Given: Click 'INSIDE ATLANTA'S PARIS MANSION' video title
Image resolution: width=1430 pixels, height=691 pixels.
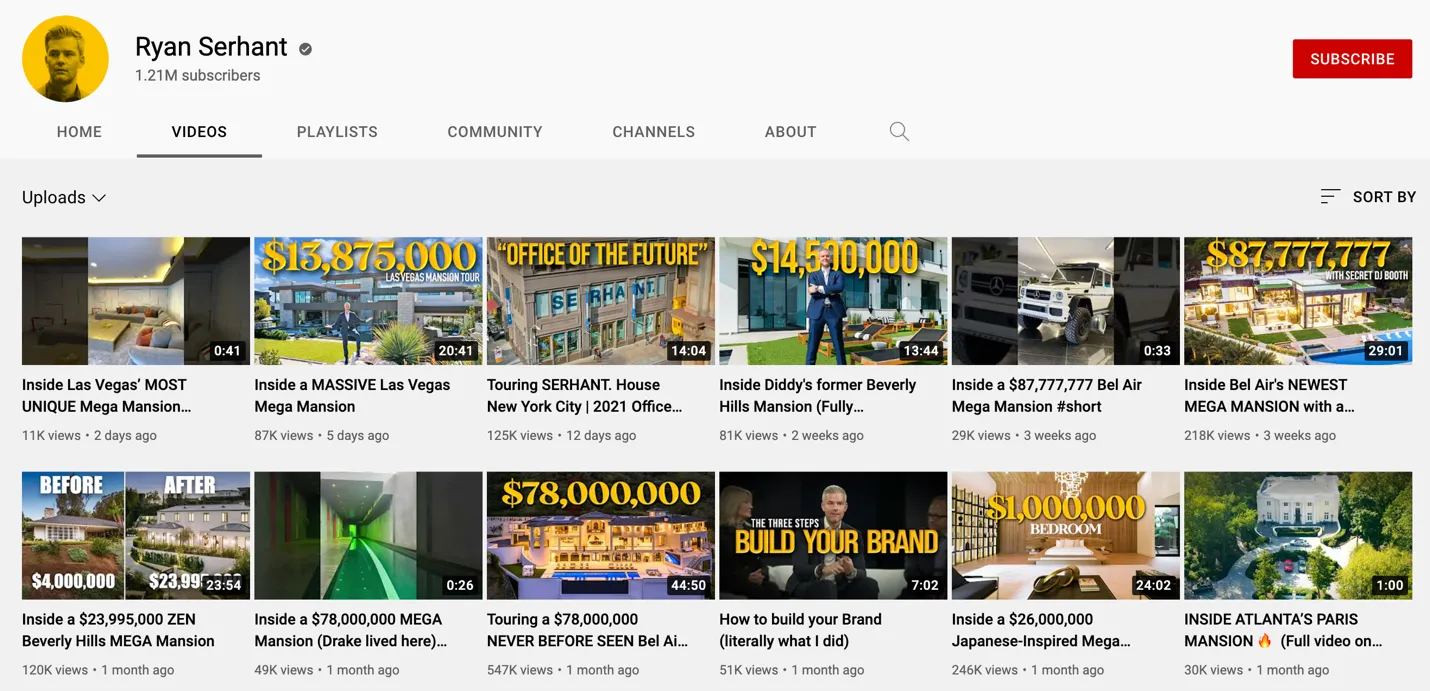Looking at the screenshot, I should point(1282,630).
